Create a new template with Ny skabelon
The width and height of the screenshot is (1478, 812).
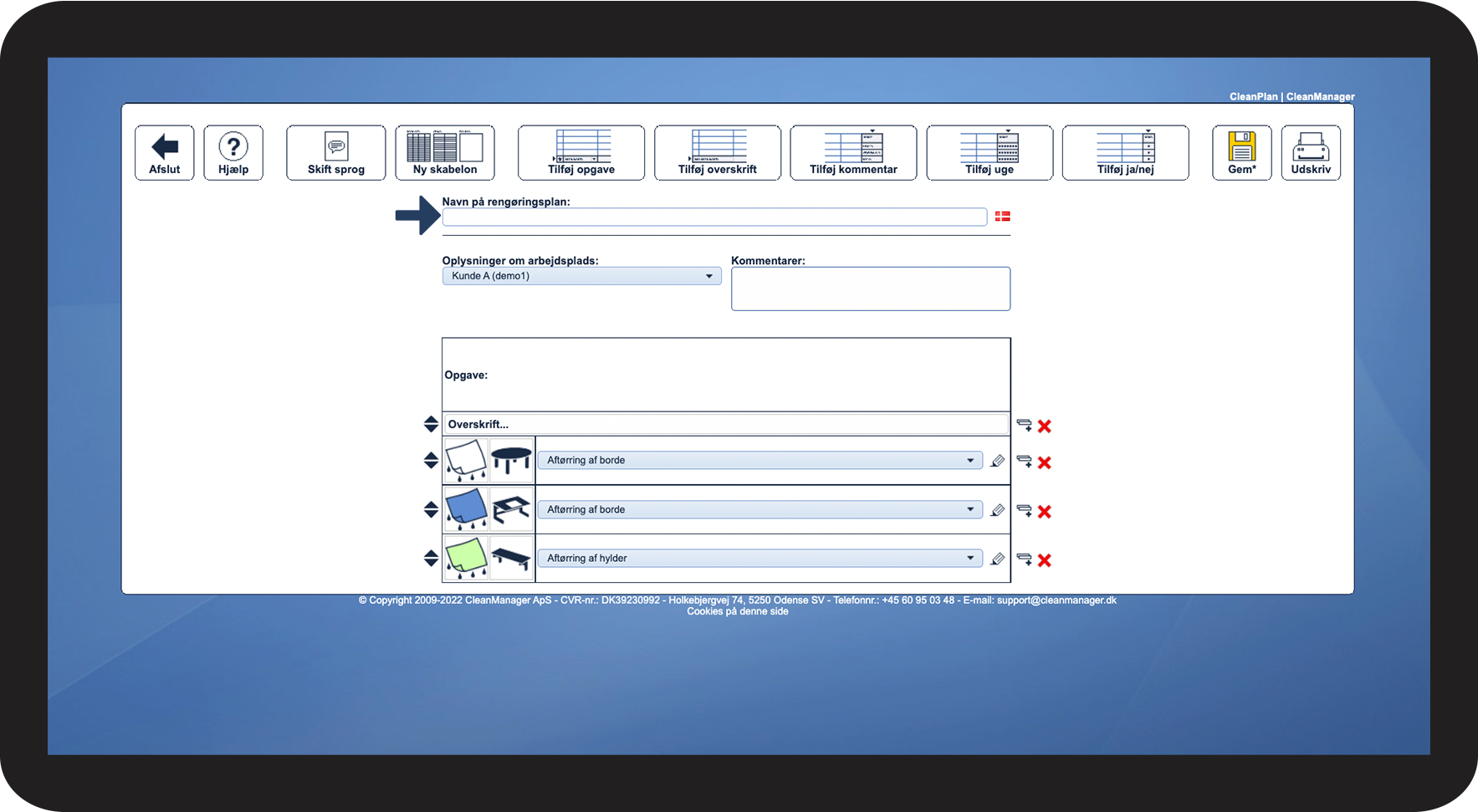pos(445,152)
